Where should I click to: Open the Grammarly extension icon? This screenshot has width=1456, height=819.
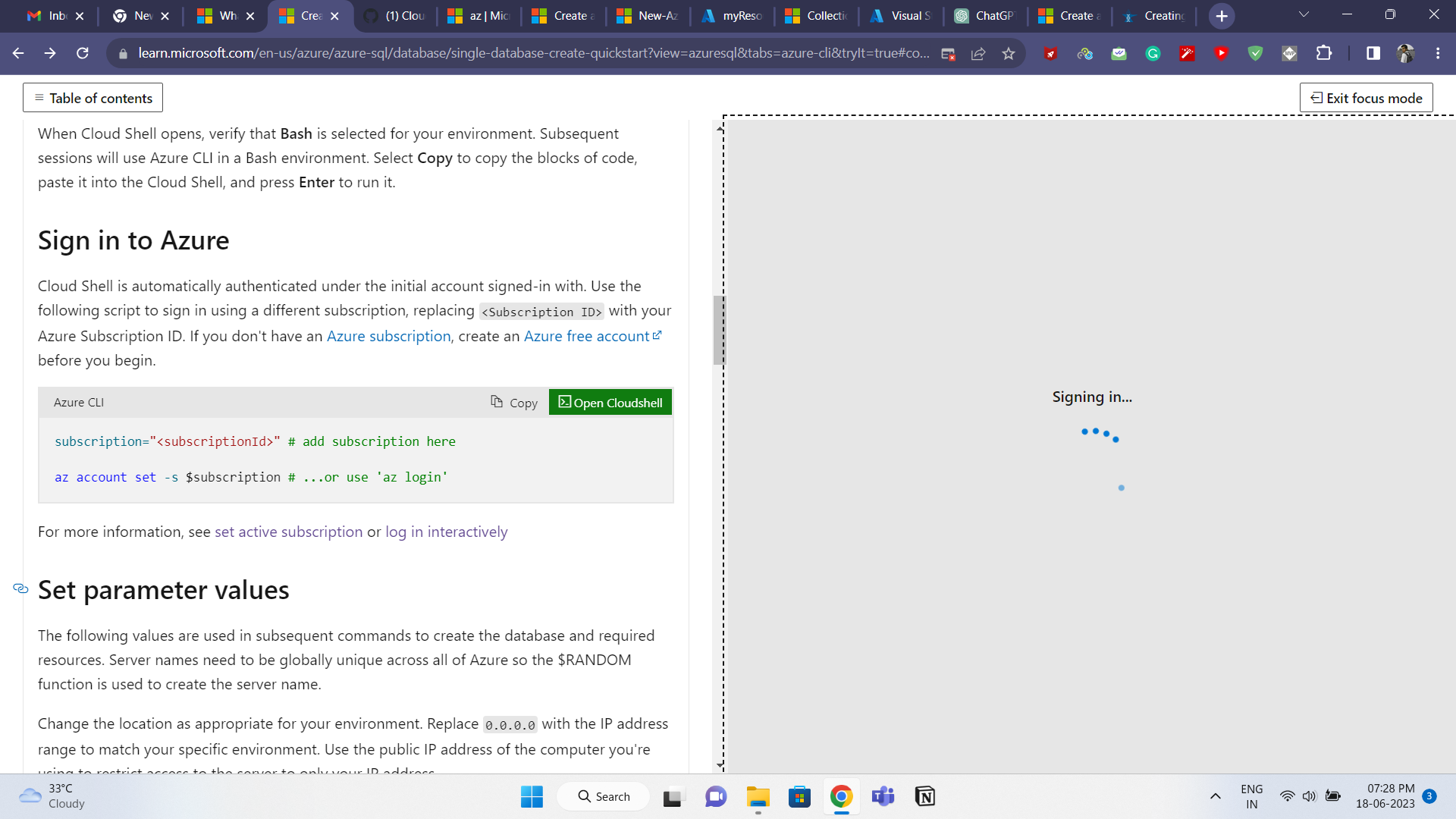point(1153,53)
